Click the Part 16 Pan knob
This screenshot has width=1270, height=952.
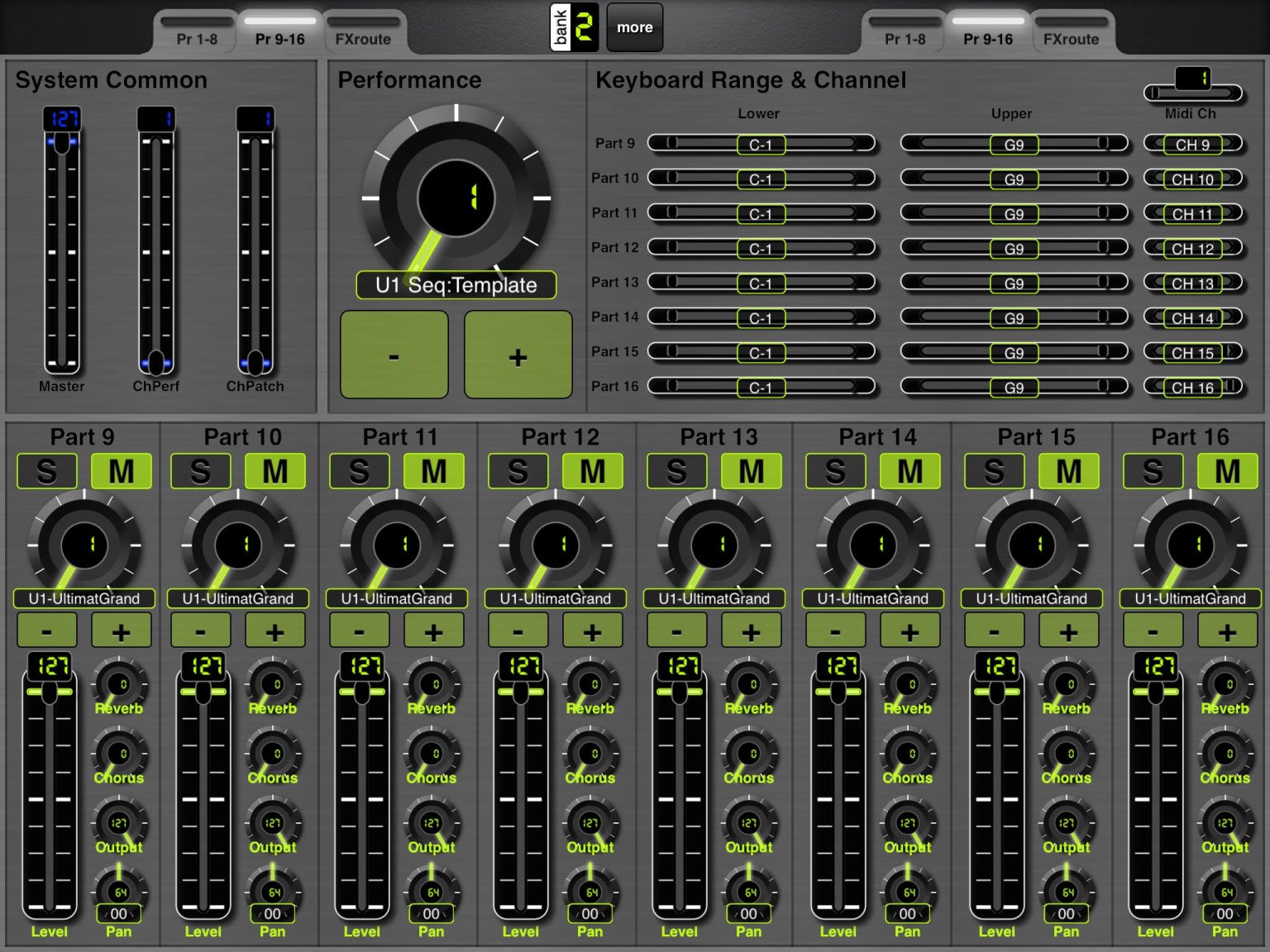click(1225, 891)
